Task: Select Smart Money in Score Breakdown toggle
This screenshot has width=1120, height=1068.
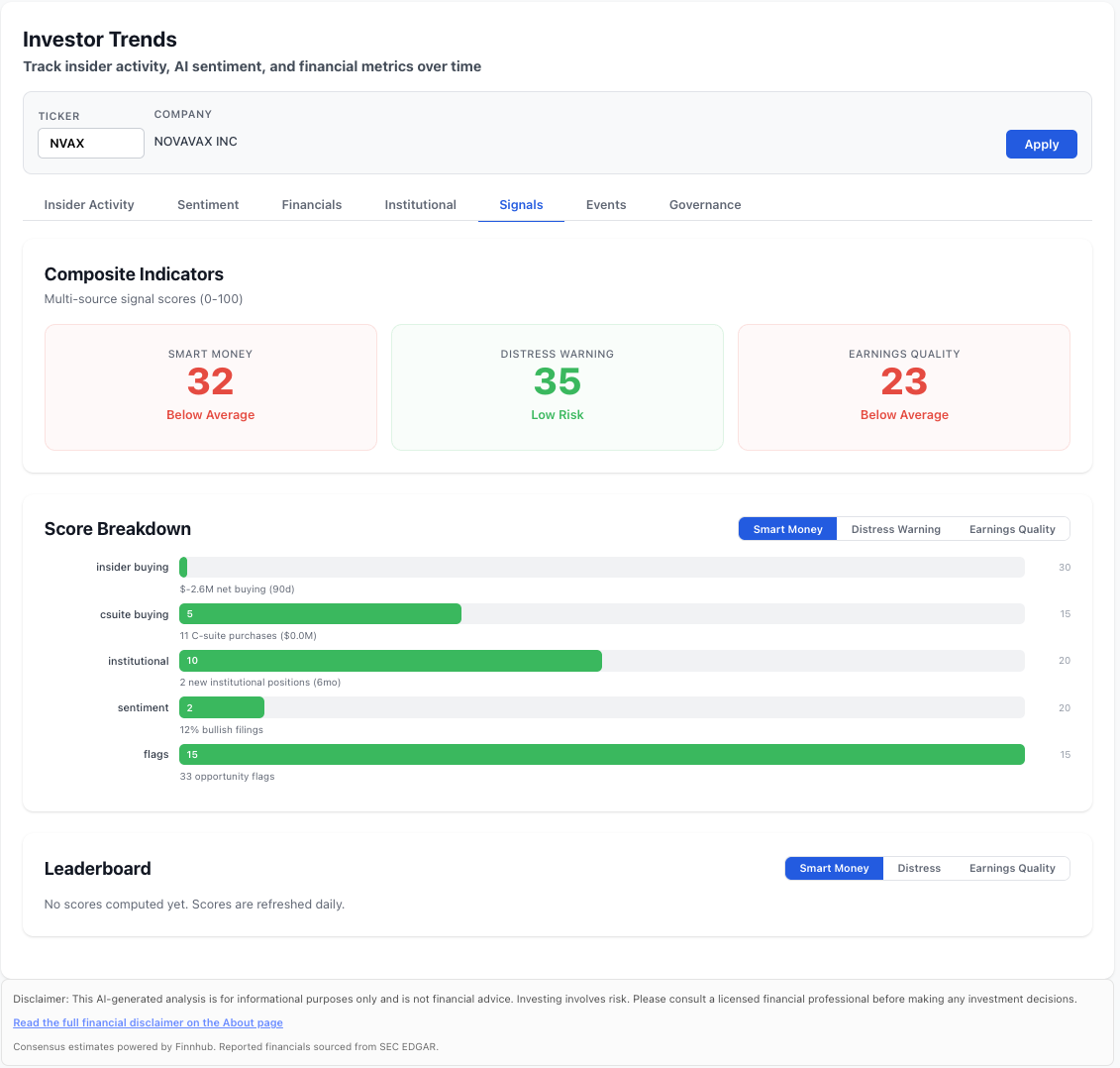Action: (787, 529)
